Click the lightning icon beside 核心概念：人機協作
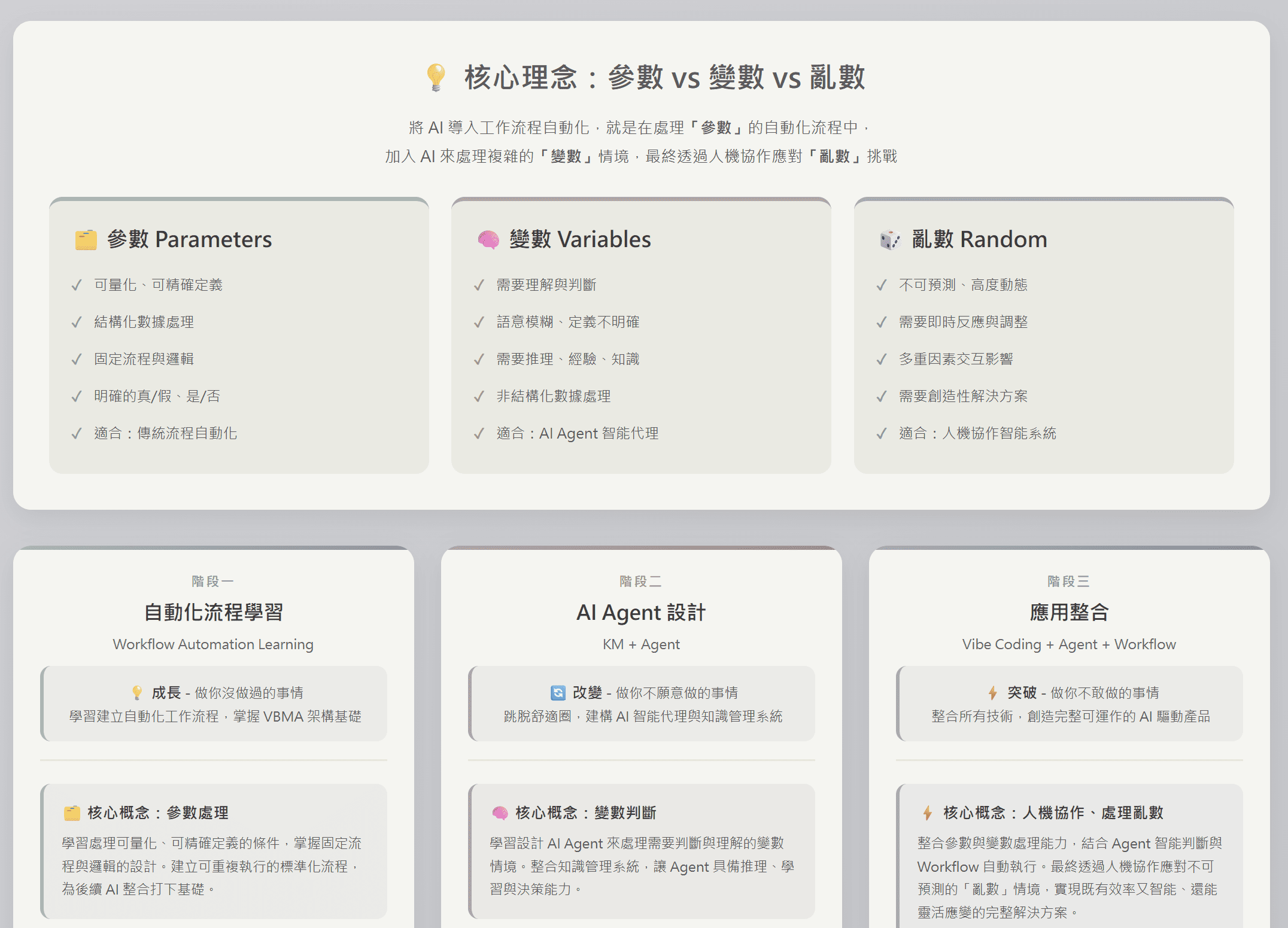 927,813
